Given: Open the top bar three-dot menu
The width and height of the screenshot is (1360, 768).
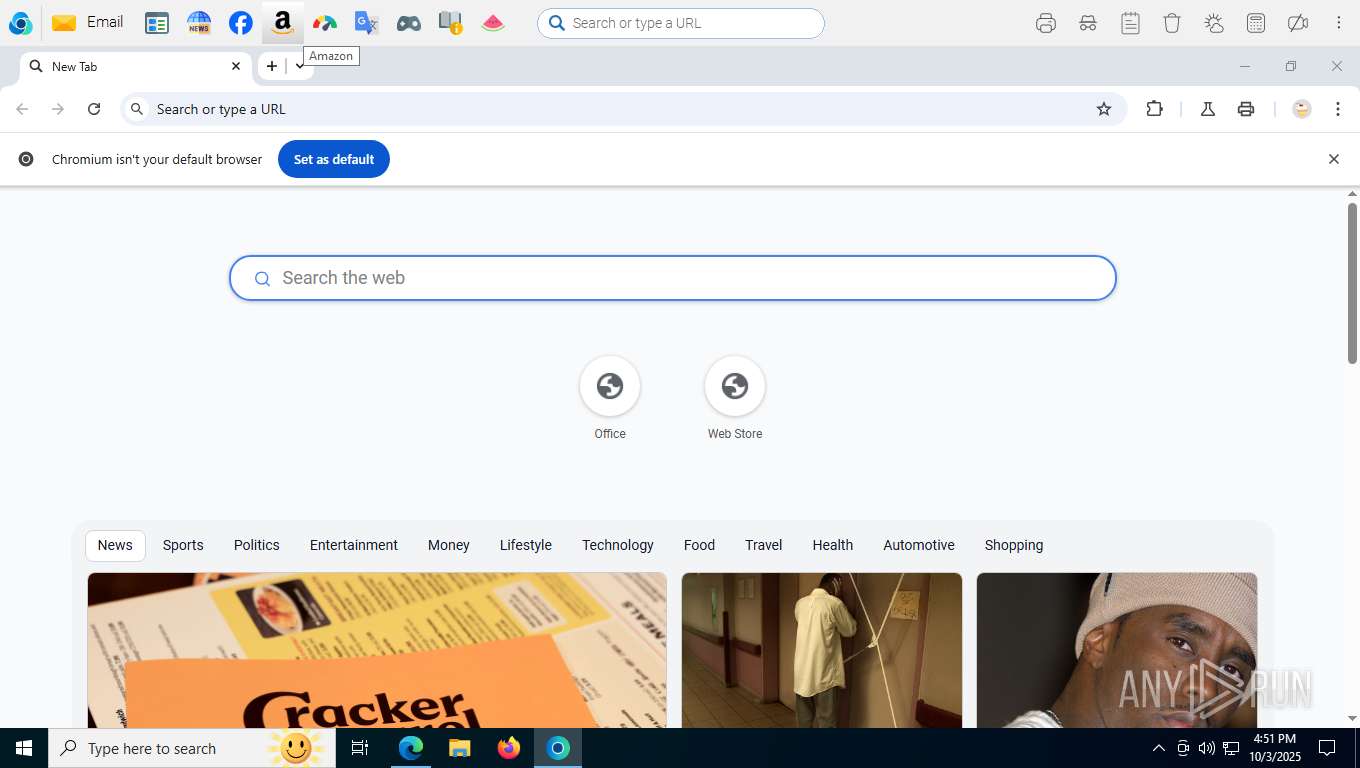Looking at the screenshot, I should click(1338, 23).
